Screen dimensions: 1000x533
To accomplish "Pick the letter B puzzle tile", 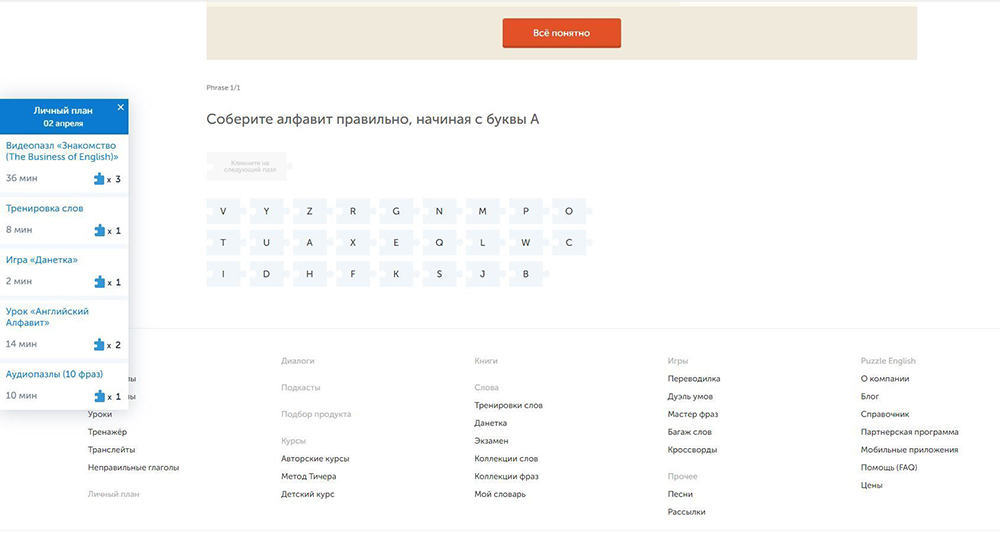I will [x=526, y=274].
